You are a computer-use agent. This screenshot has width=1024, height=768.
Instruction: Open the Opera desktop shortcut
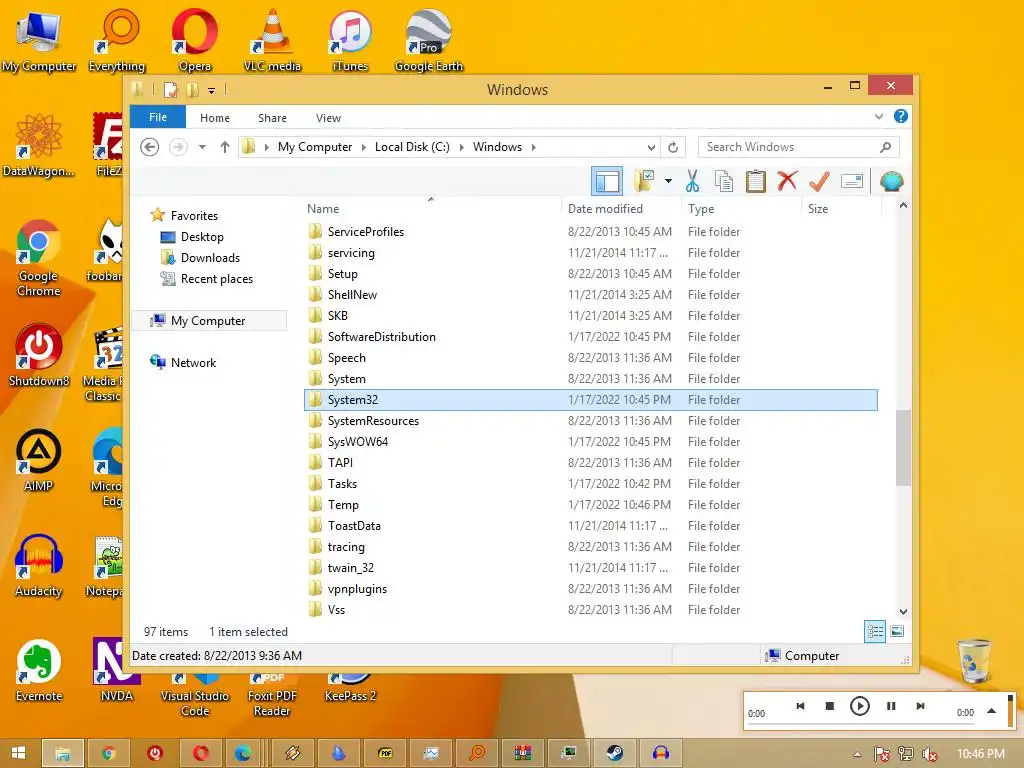pos(195,41)
